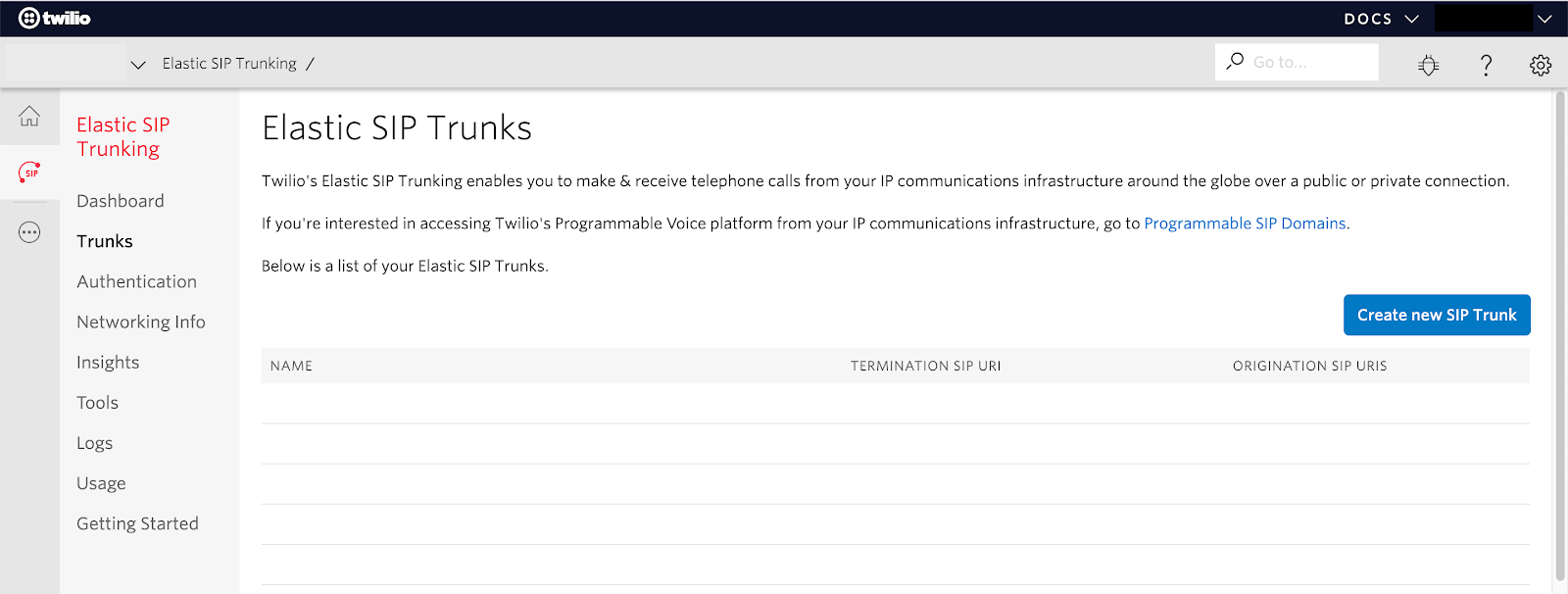Open the Usage menu item

click(x=101, y=483)
